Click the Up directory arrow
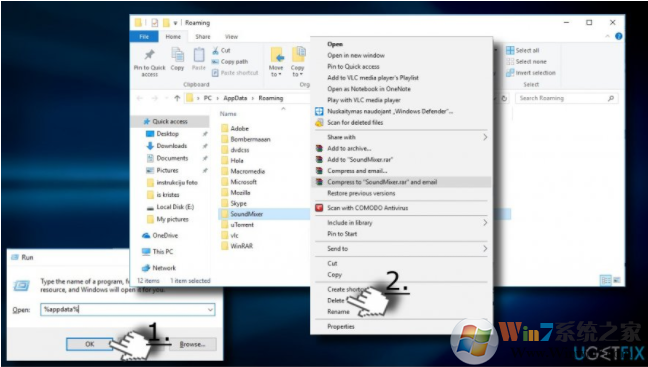Viewport: 648px width, 367px height. coord(177,98)
